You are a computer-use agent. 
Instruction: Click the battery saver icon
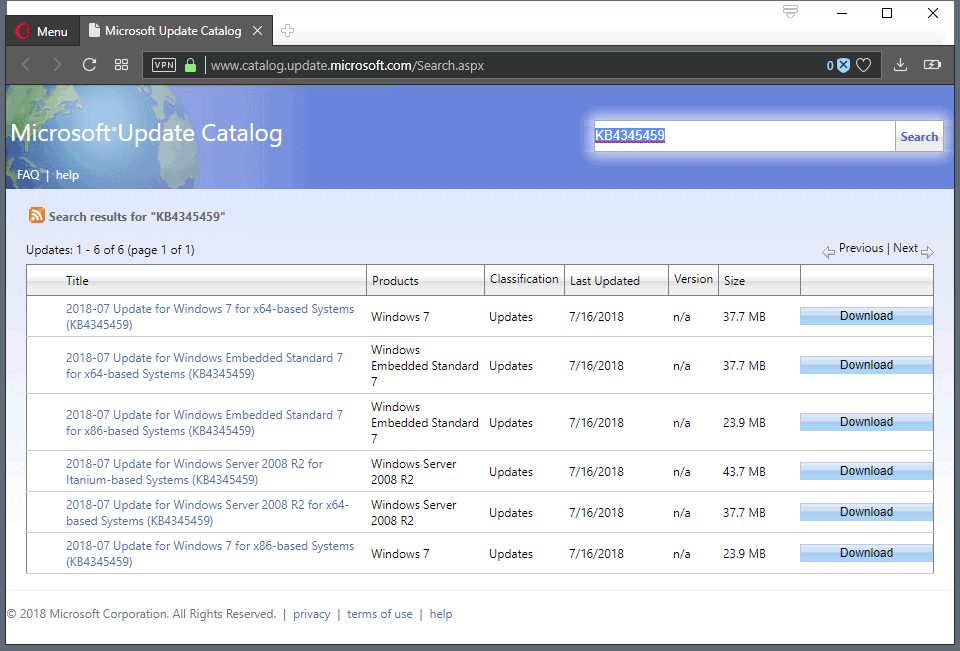click(932, 65)
